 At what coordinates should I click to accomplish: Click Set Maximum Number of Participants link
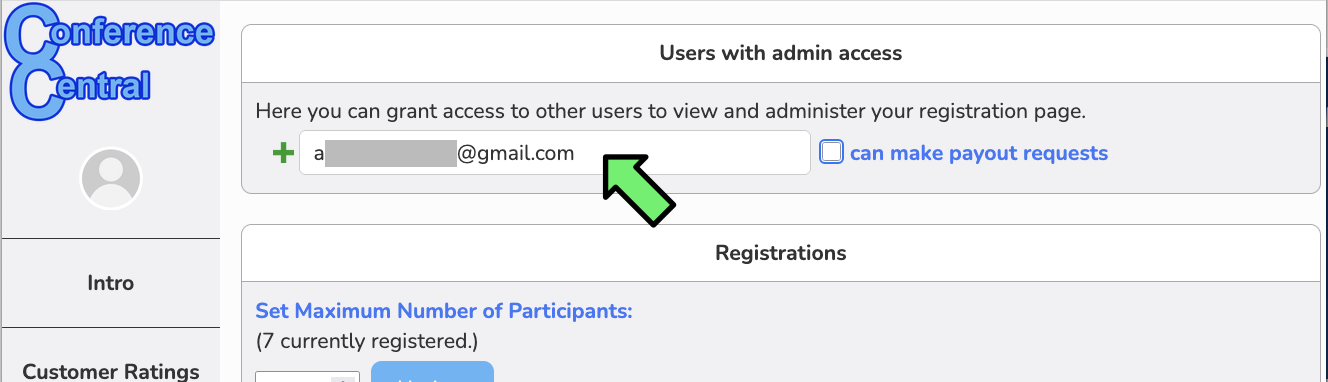444,311
